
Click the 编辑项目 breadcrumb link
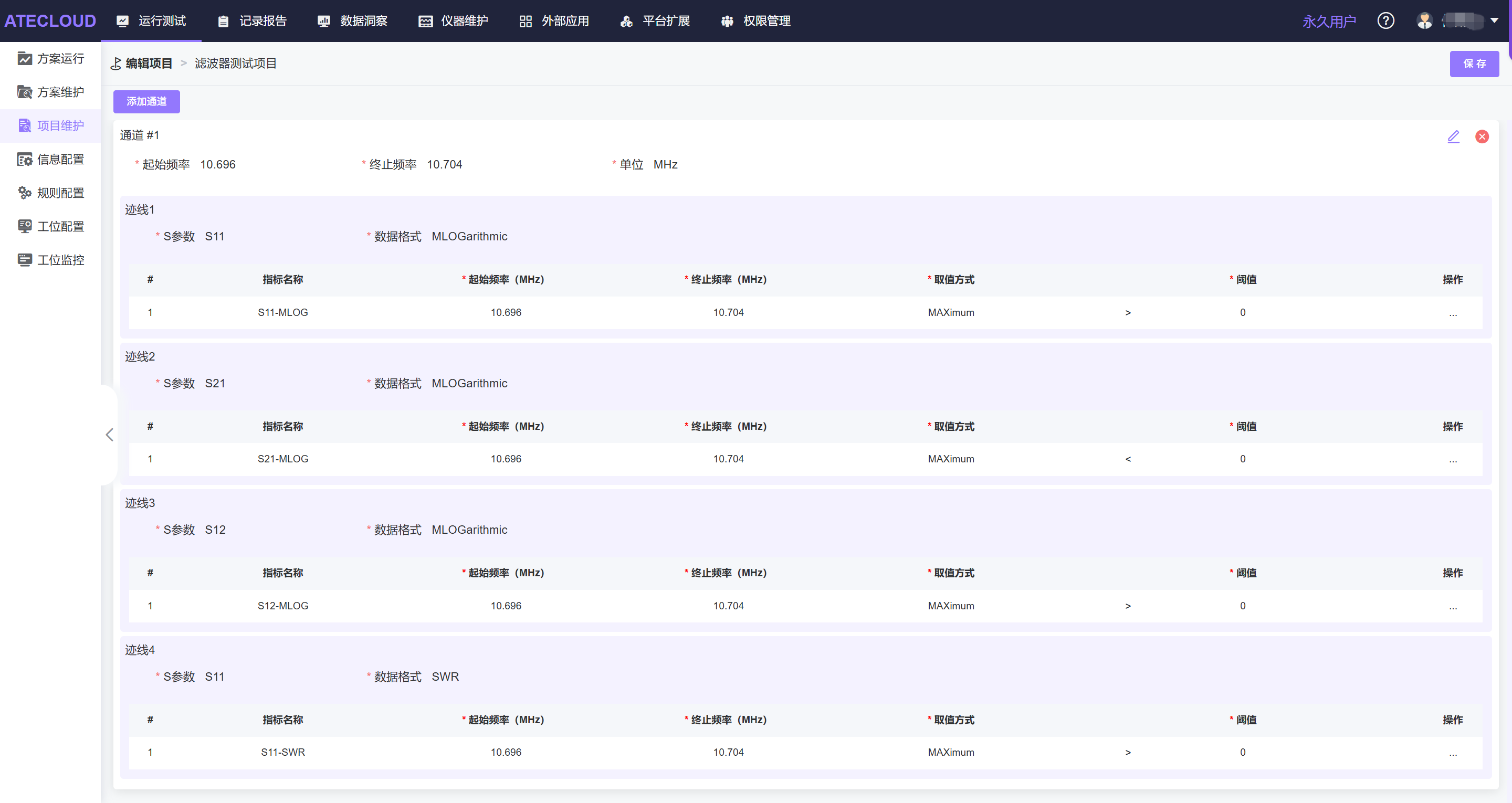pos(149,64)
